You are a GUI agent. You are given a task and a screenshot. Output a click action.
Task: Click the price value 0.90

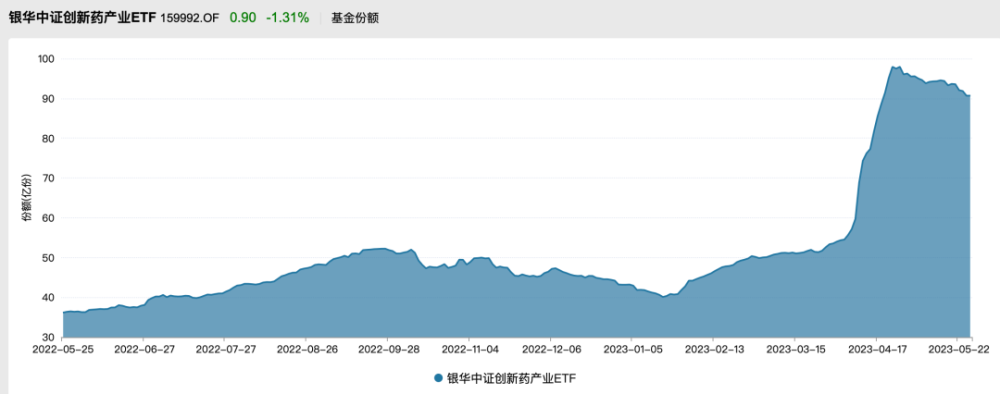coord(243,18)
